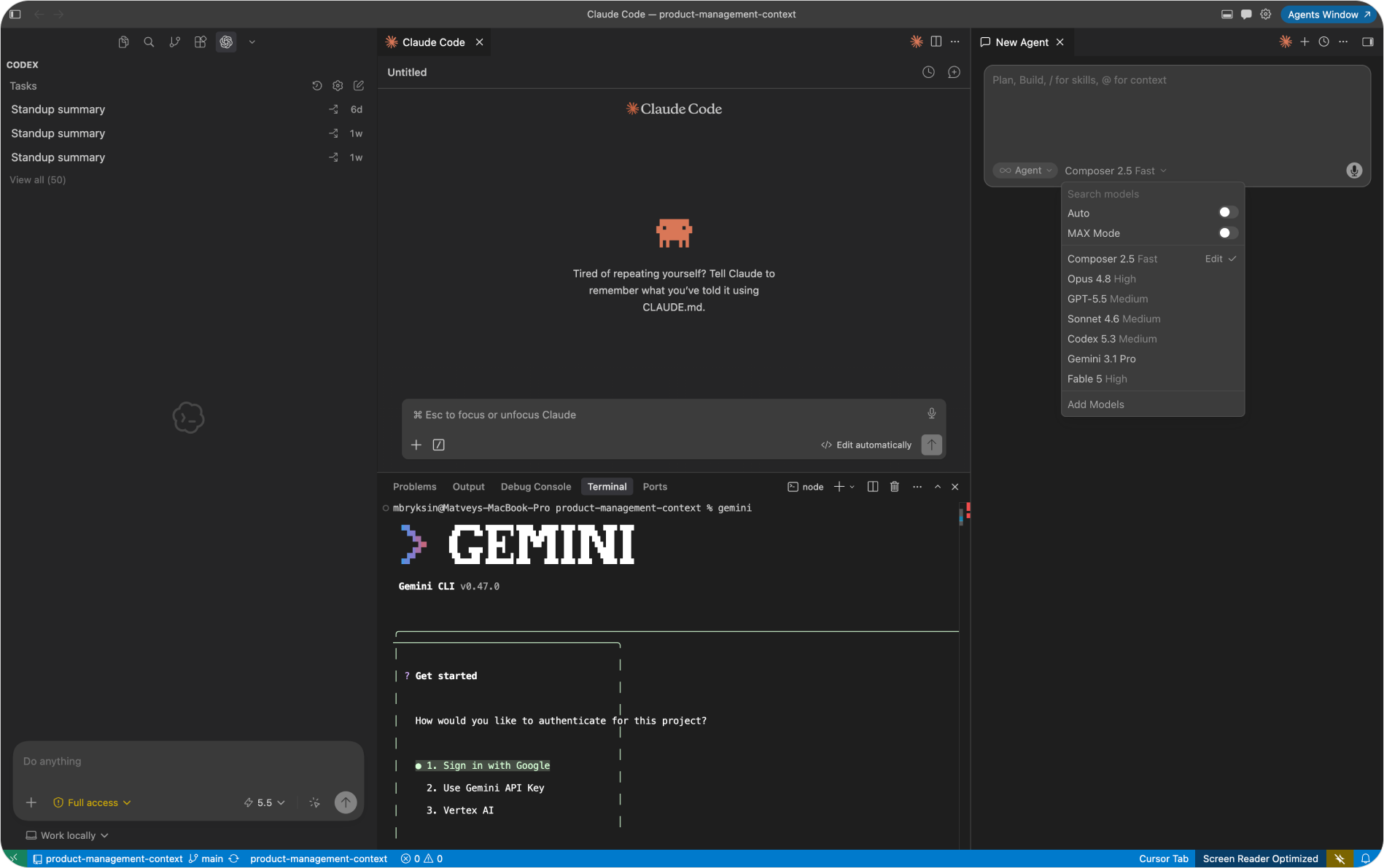Add attachment with plus in Claude input
Screen dimensions: 1384x868
416,445
